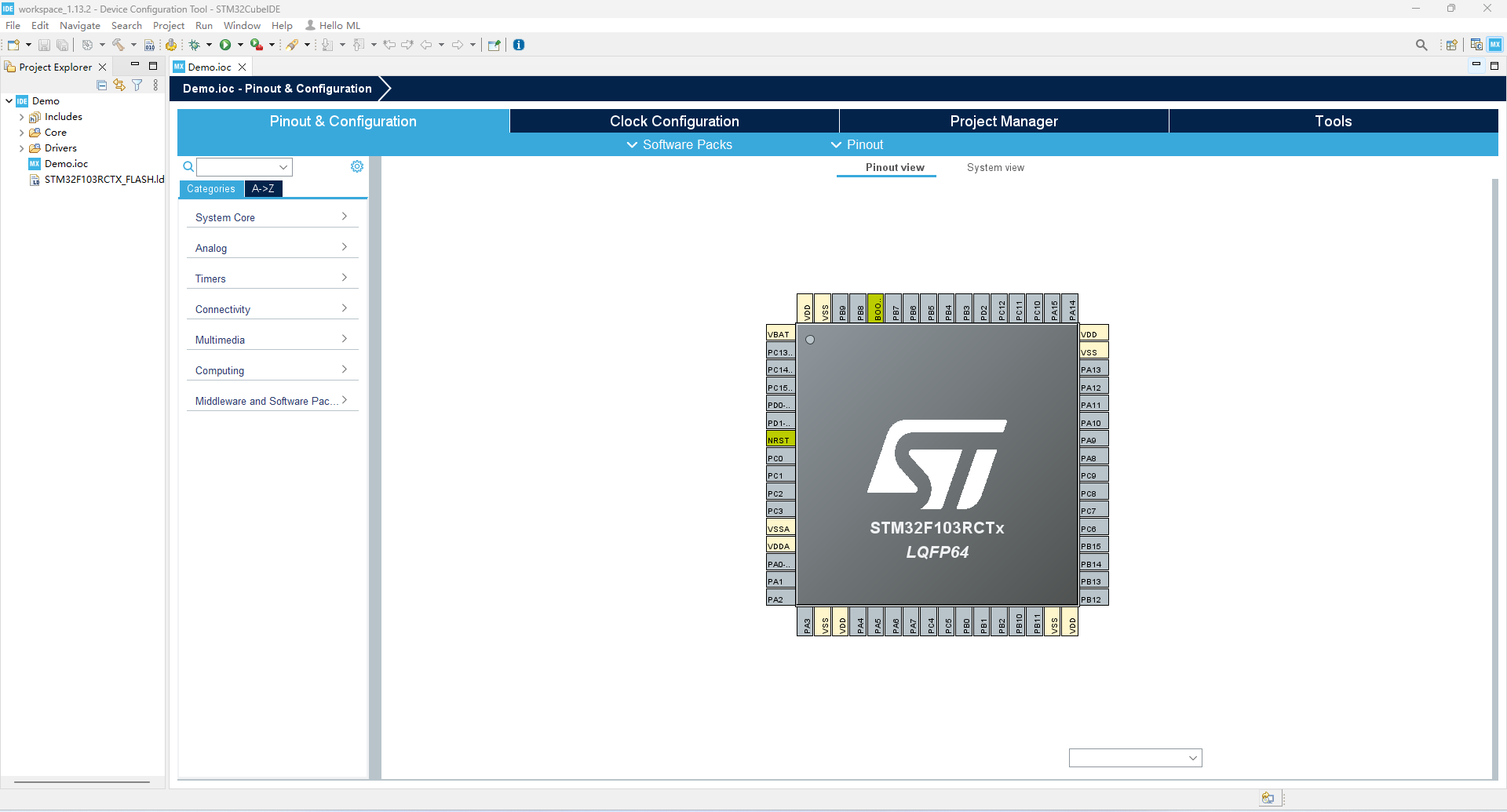Viewport: 1507px width, 812px height.
Task: Open the System Core category
Action: [272, 217]
